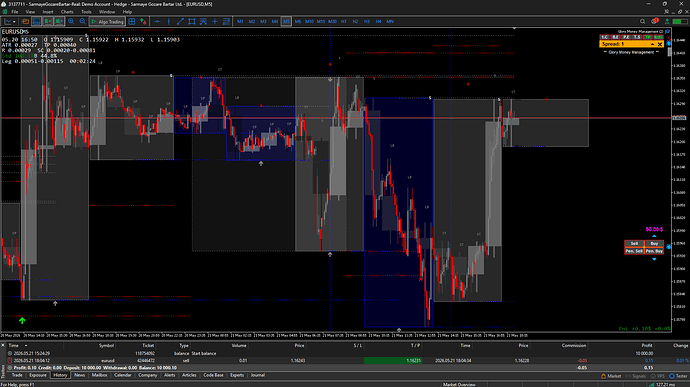Switch to the News tab
Image resolution: width=690 pixels, height=387 pixels.
(x=80, y=375)
